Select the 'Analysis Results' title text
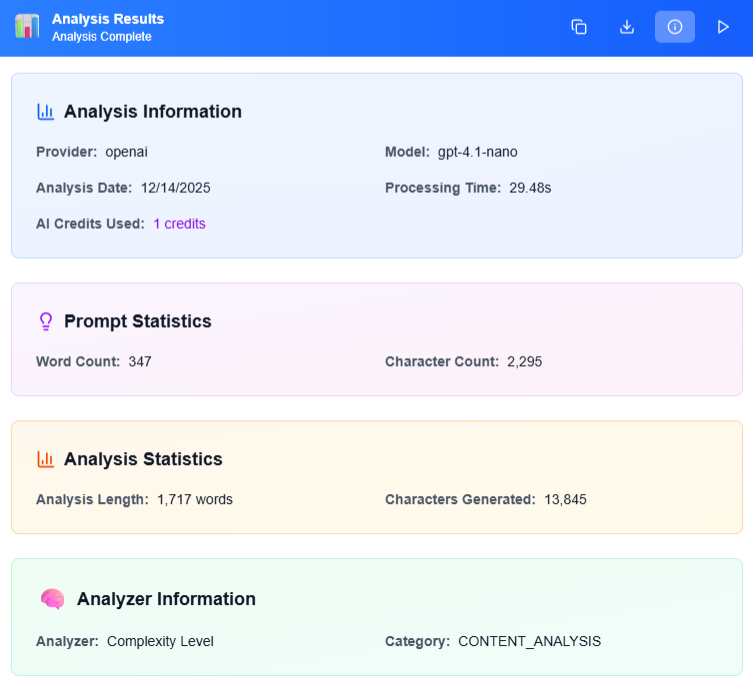This screenshot has height=686, width=753. point(108,19)
